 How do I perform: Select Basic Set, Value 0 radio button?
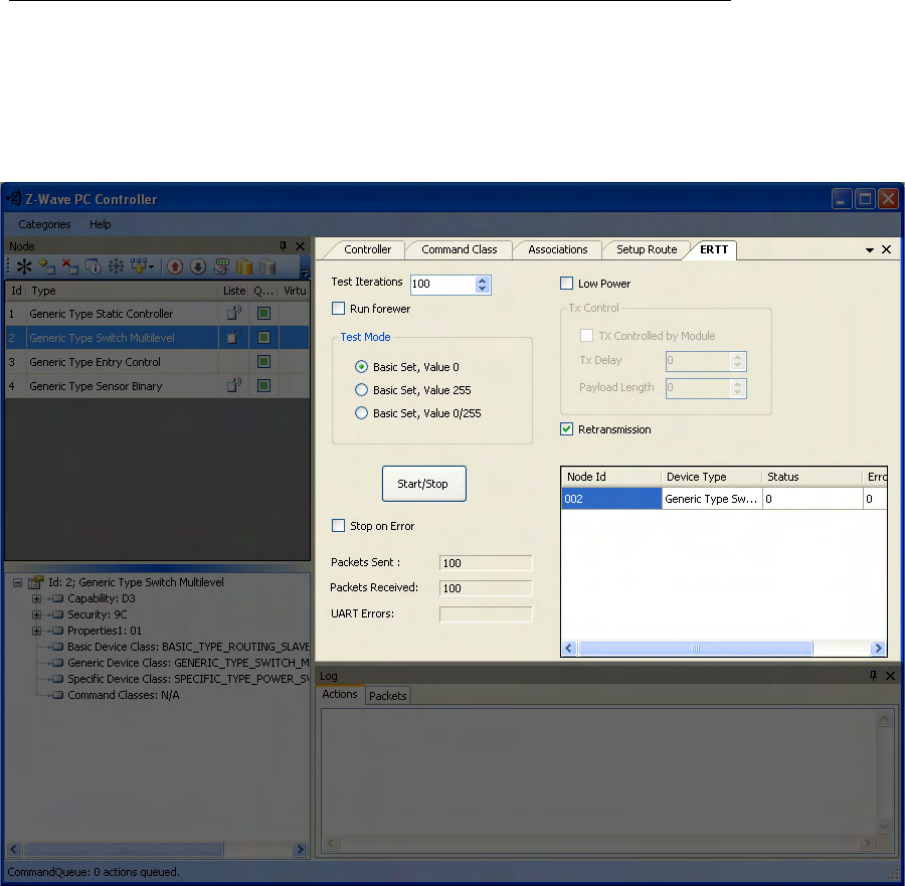point(361,367)
